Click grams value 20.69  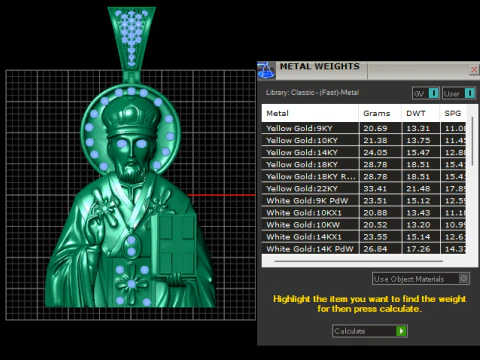click(x=375, y=128)
